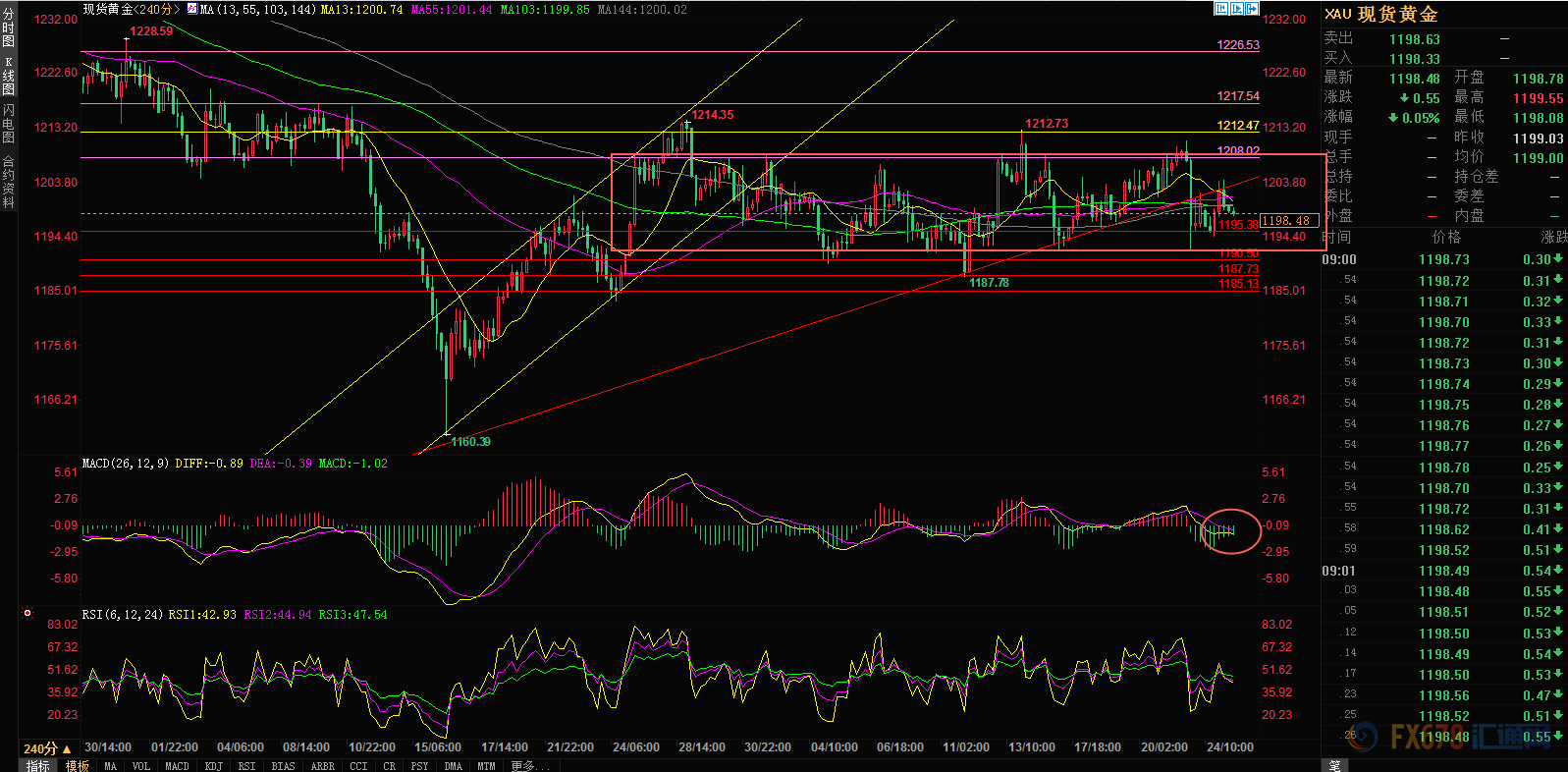
Task: Click the 最新 price 1198.48 in quote panel
Action: coord(1414,79)
